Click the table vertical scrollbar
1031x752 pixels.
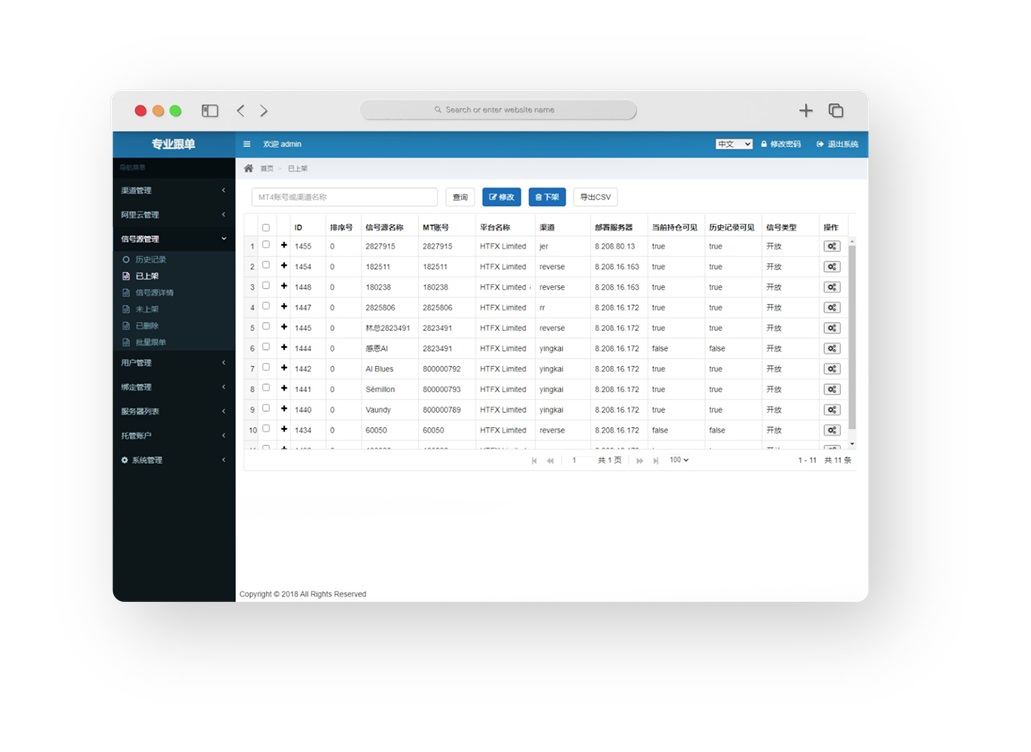coord(852,337)
